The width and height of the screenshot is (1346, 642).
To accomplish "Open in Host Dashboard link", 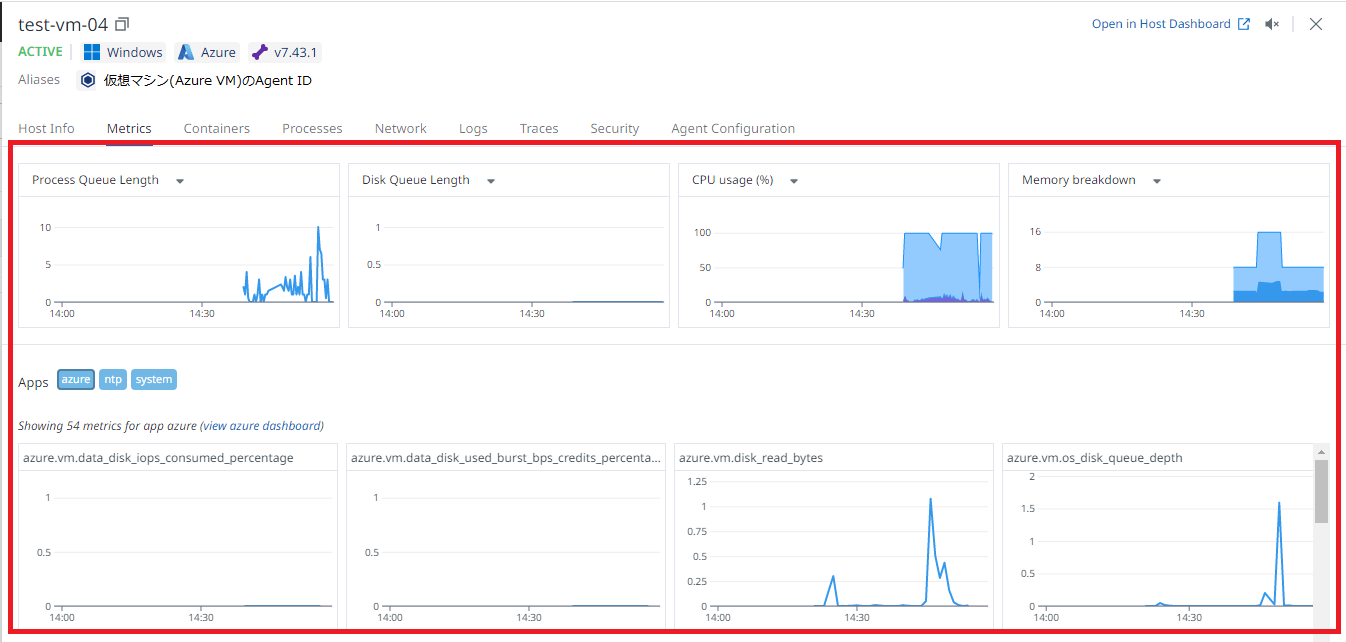I will pyautogui.click(x=1161, y=24).
